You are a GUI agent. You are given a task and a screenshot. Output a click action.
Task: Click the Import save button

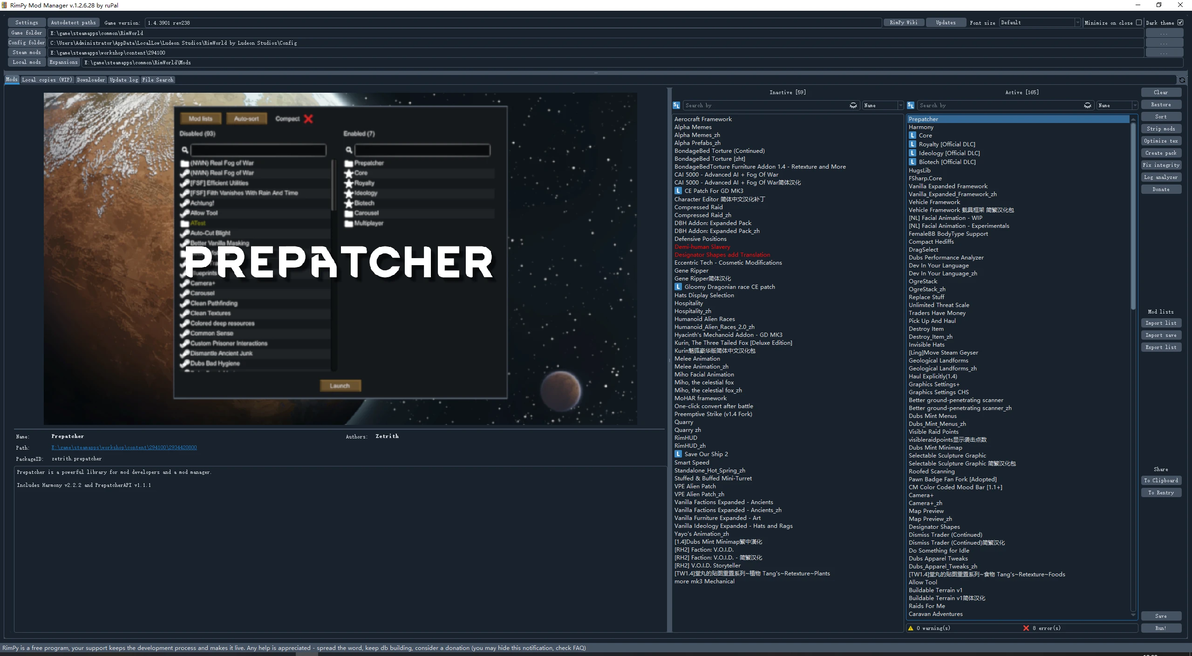click(x=1161, y=335)
